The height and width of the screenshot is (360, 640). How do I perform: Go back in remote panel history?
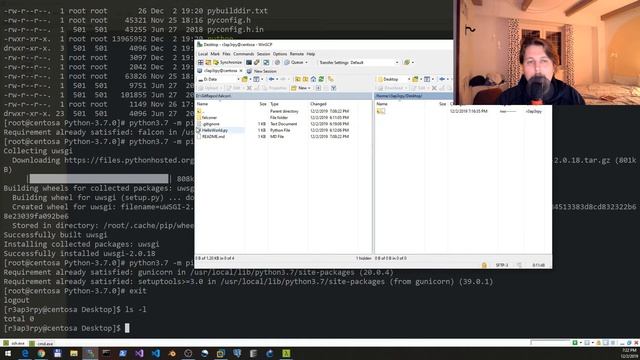[442, 79]
